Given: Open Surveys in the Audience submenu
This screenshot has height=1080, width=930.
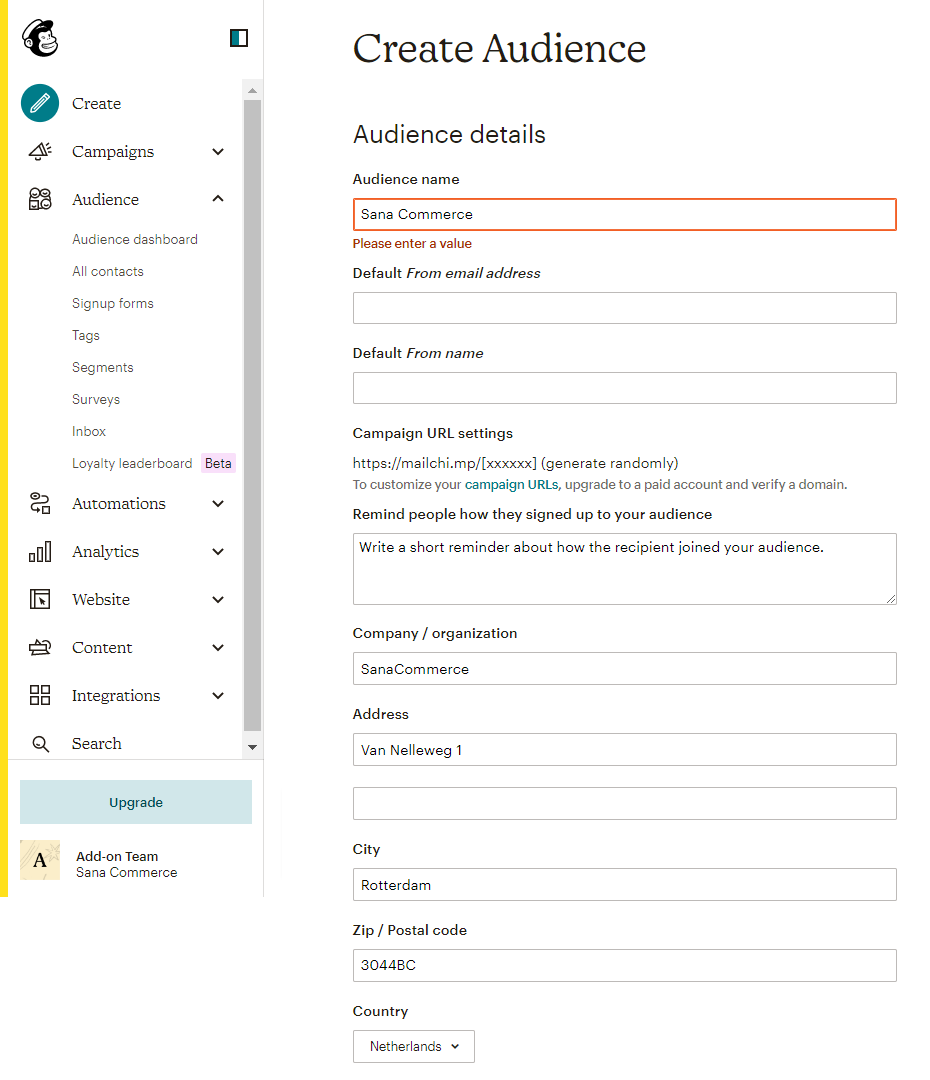Looking at the screenshot, I should [x=96, y=399].
